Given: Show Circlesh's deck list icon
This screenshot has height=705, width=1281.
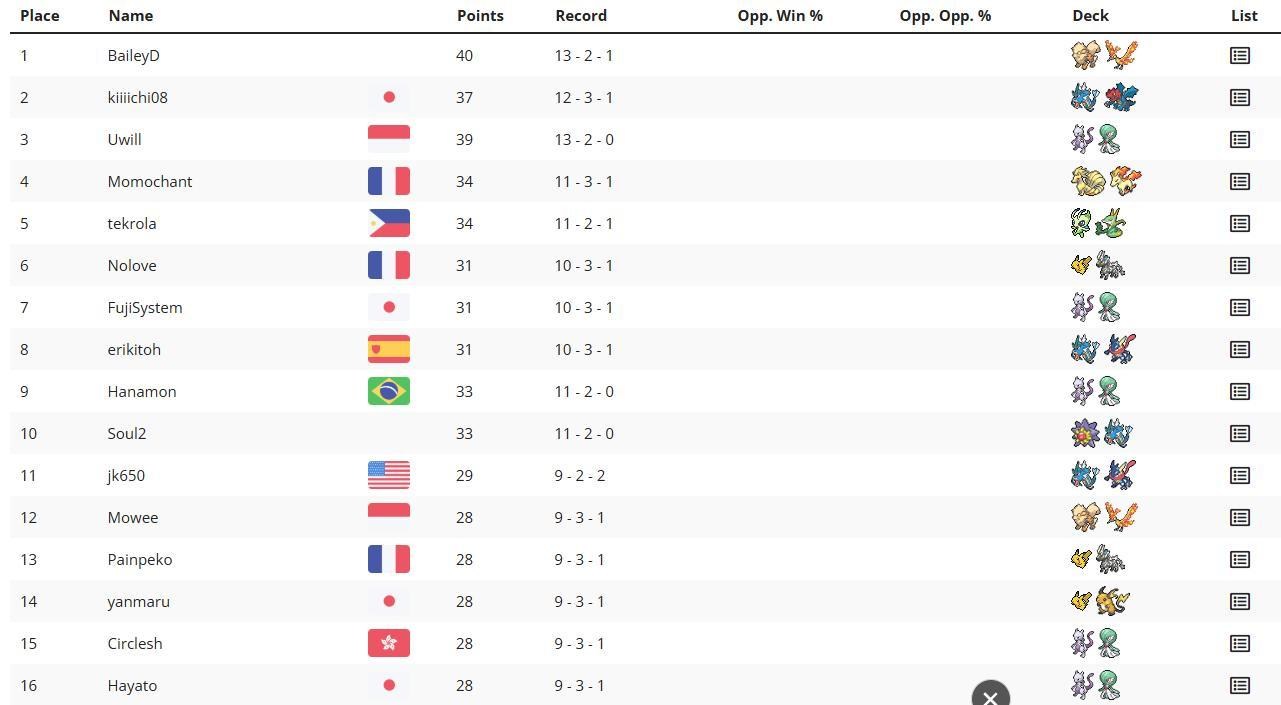Looking at the screenshot, I should pos(1240,644).
